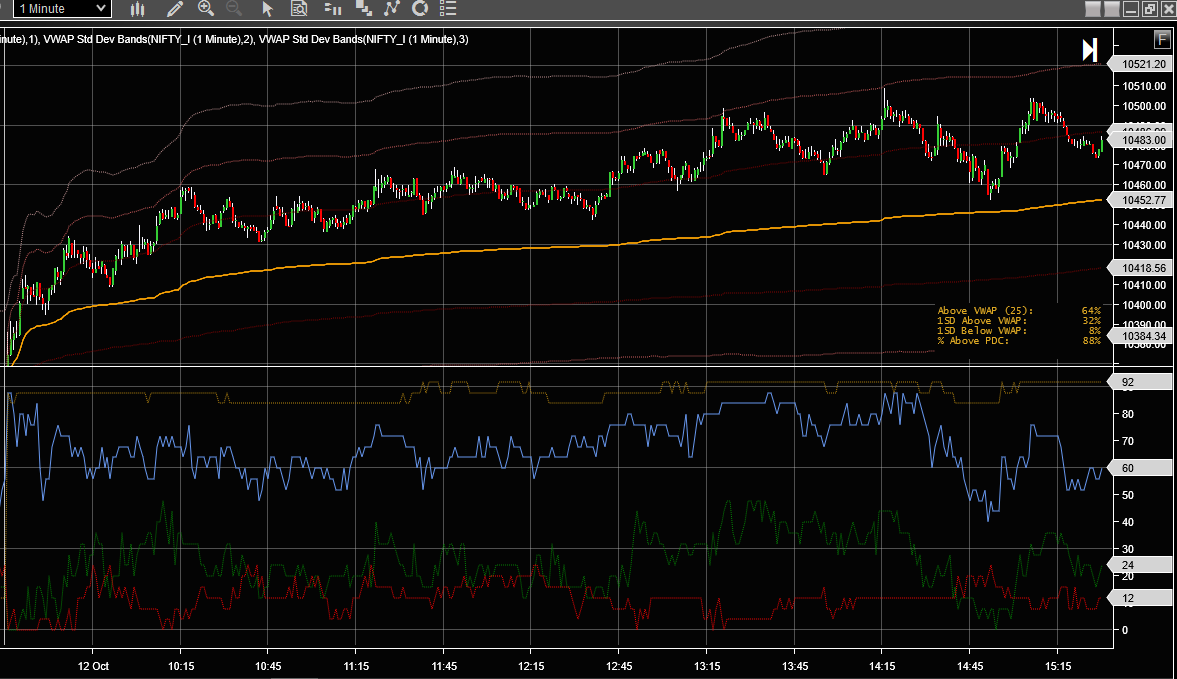
Task: Click the 10440.00 price axis label
Action: tap(1144, 225)
